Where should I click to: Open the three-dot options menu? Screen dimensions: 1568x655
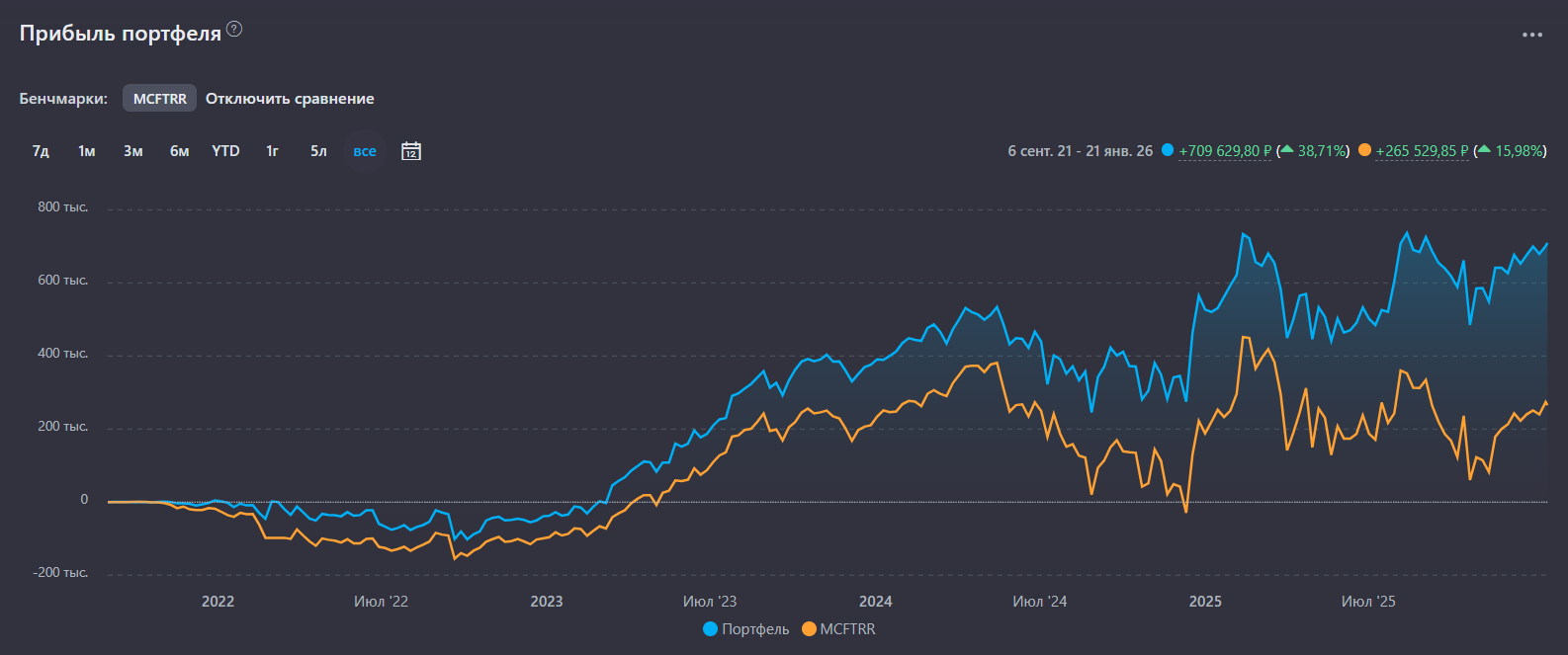1532,35
